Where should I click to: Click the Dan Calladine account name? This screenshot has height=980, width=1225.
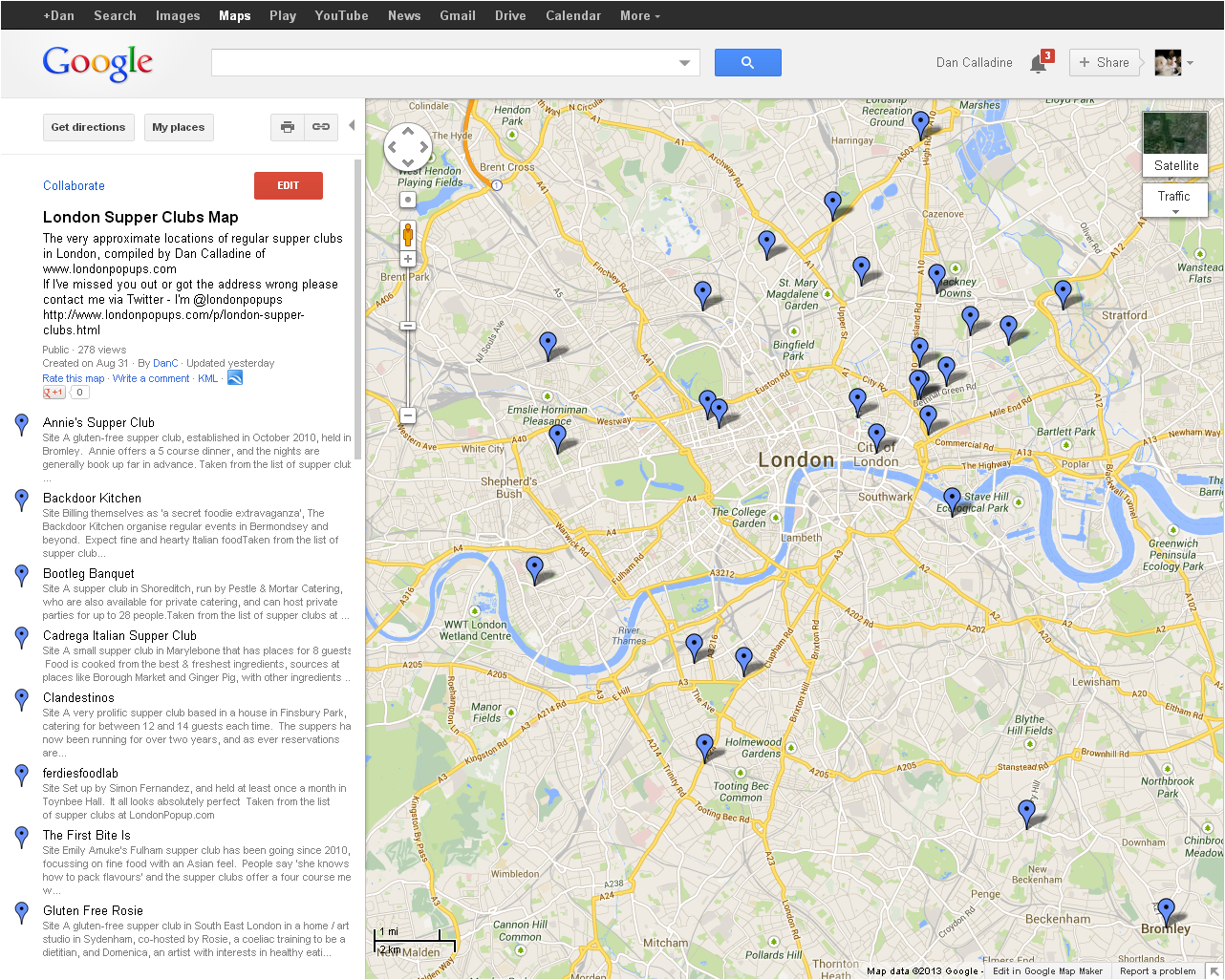tap(975, 63)
